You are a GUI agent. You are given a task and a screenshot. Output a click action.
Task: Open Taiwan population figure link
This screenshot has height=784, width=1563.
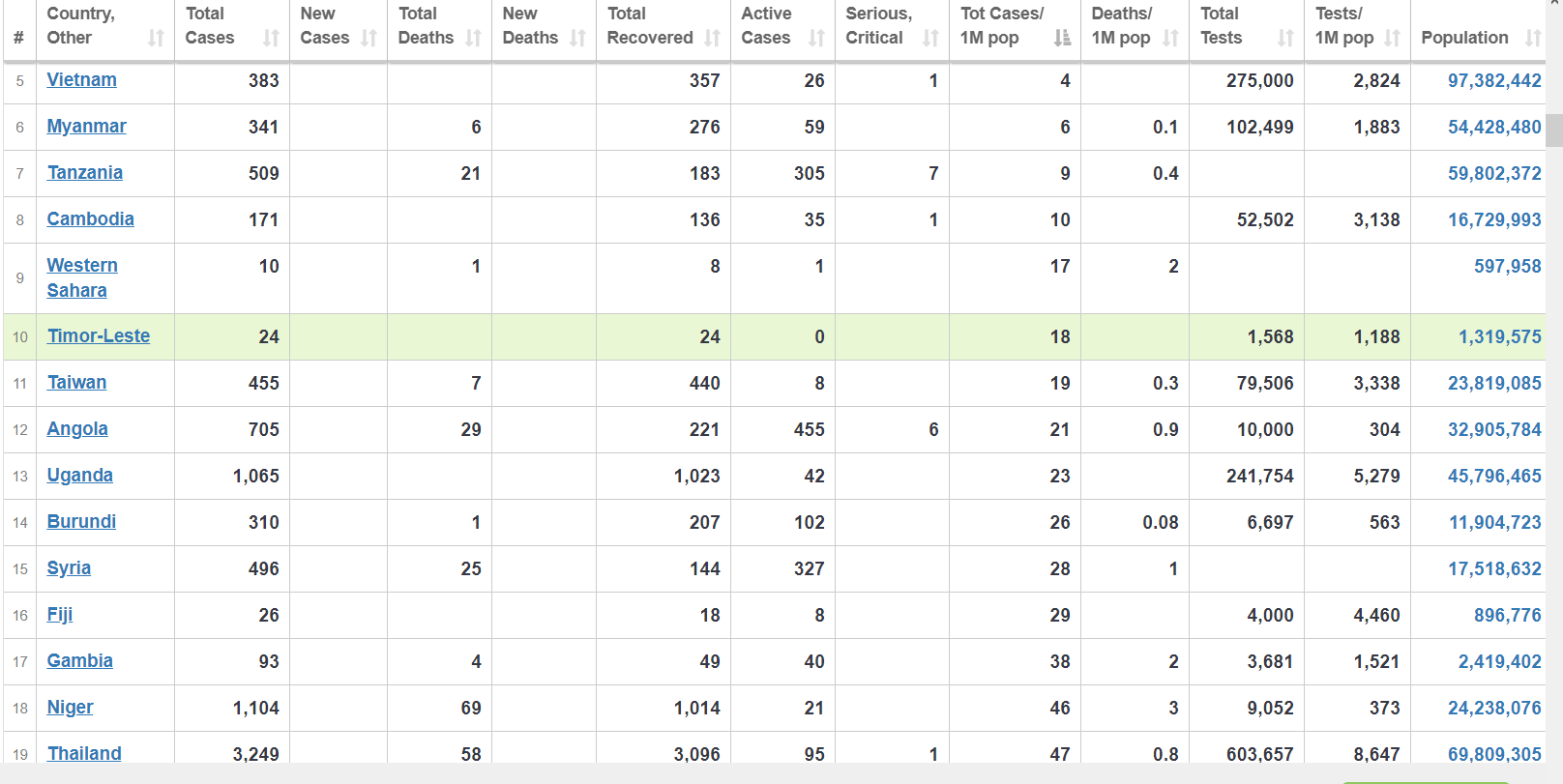point(1494,384)
